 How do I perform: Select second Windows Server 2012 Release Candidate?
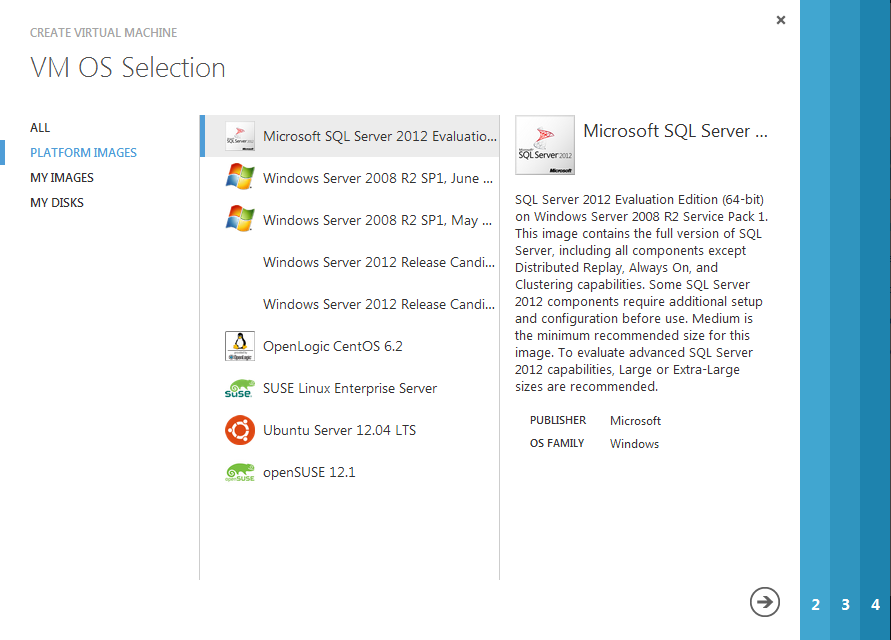coord(350,304)
